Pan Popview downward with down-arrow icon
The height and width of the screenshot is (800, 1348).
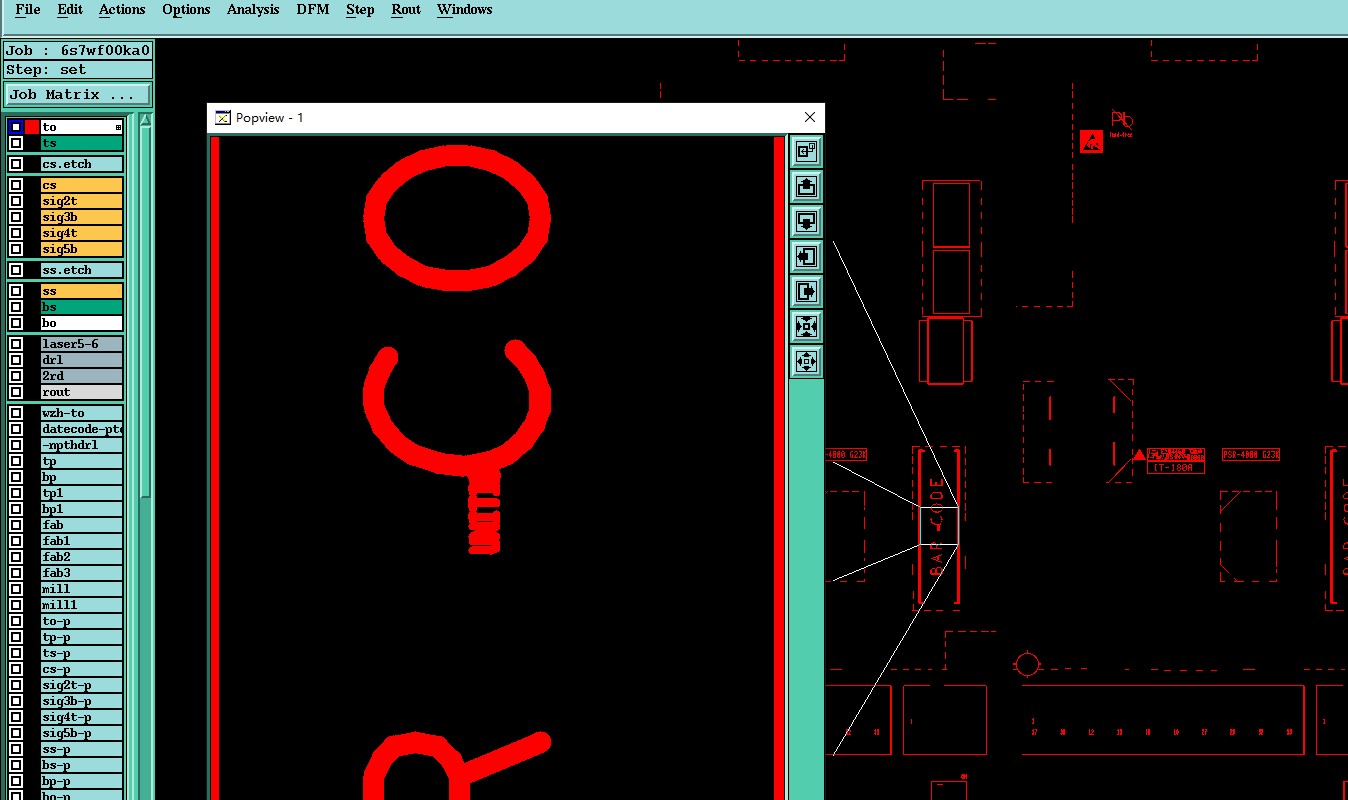[x=806, y=221]
